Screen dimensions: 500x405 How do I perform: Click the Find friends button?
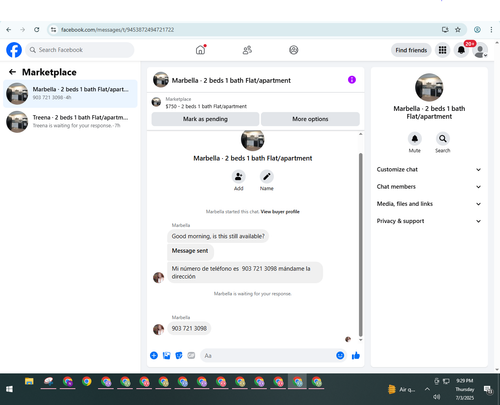point(411,50)
